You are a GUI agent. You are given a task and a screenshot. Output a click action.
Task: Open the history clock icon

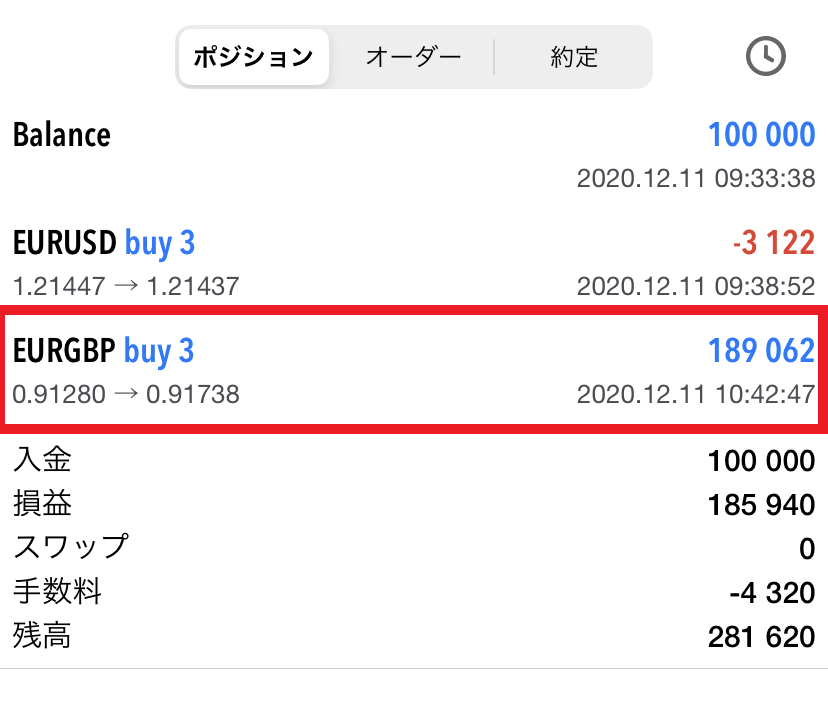pyautogui.click(x=765, y=56)
